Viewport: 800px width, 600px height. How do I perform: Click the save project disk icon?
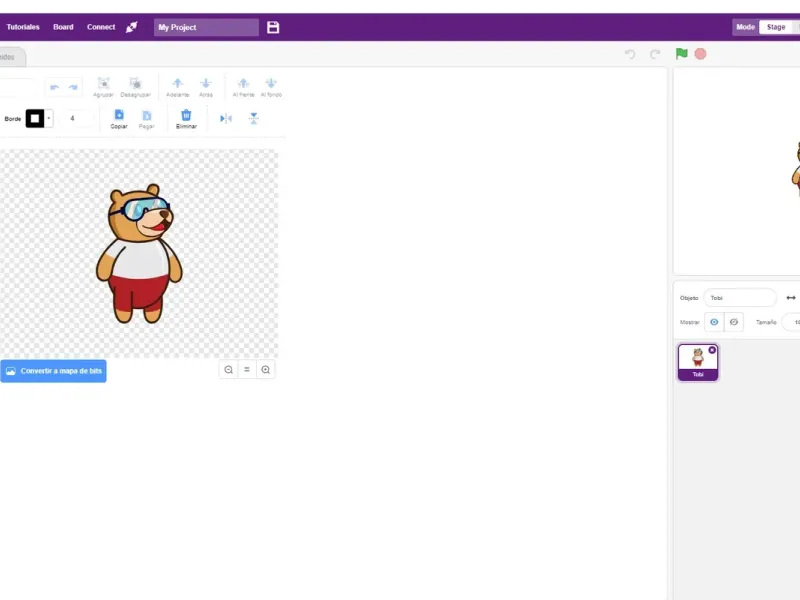pyautogui.click(x=273, y=27)
